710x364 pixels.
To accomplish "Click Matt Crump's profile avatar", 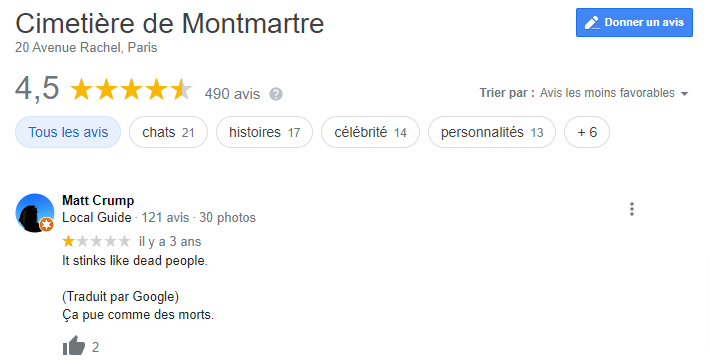I will point(35,213).
